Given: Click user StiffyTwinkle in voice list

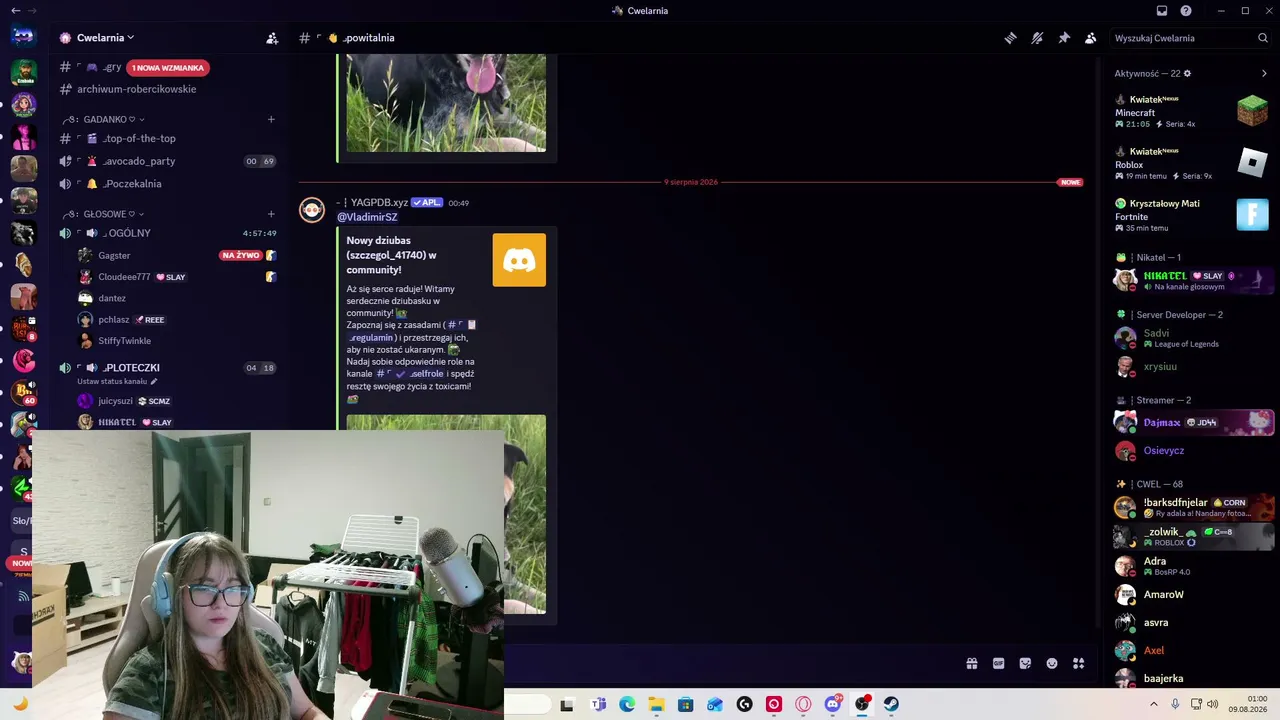Looking at the screenshot, I should pyautogui.click(x=124, y=341).
